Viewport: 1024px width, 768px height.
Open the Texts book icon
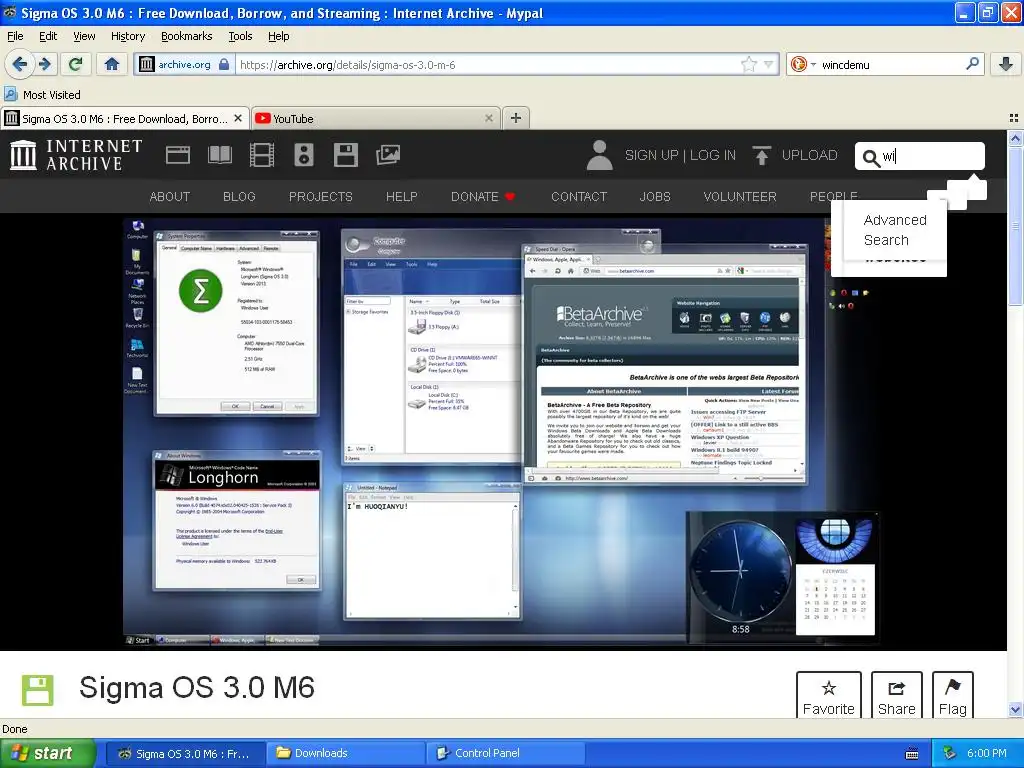click(x=220, y=155)
